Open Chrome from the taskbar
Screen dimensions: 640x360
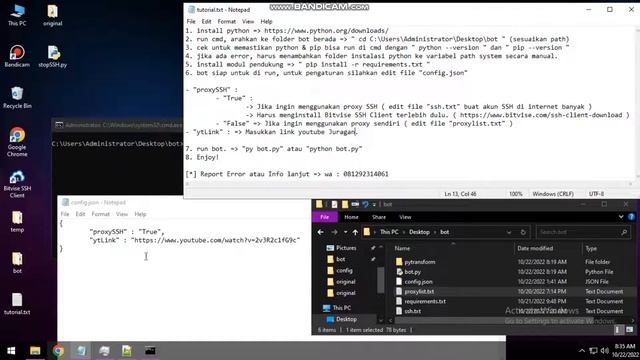click(x=58, y=351)
